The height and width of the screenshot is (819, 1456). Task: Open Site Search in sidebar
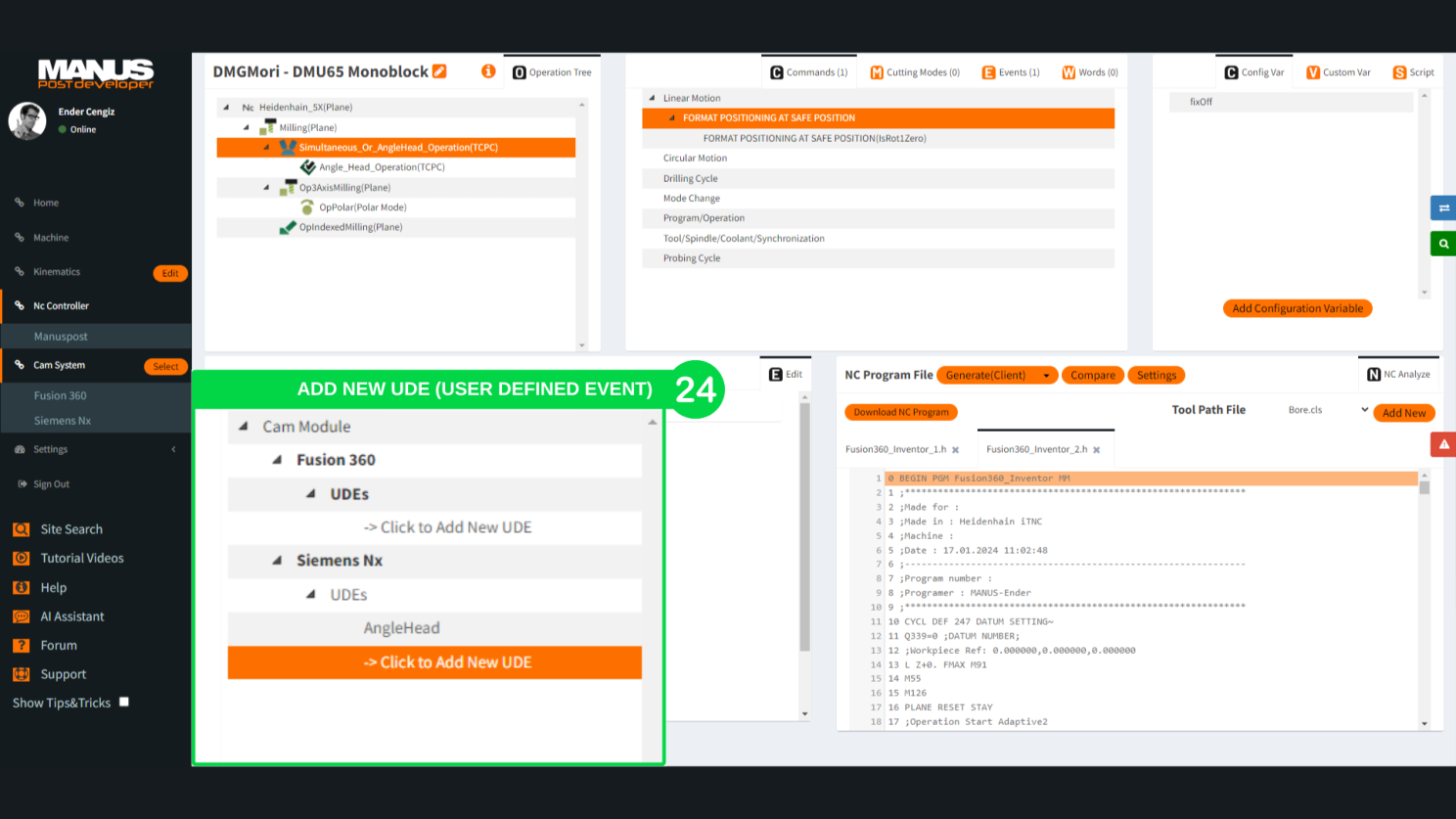click(70, 529)
